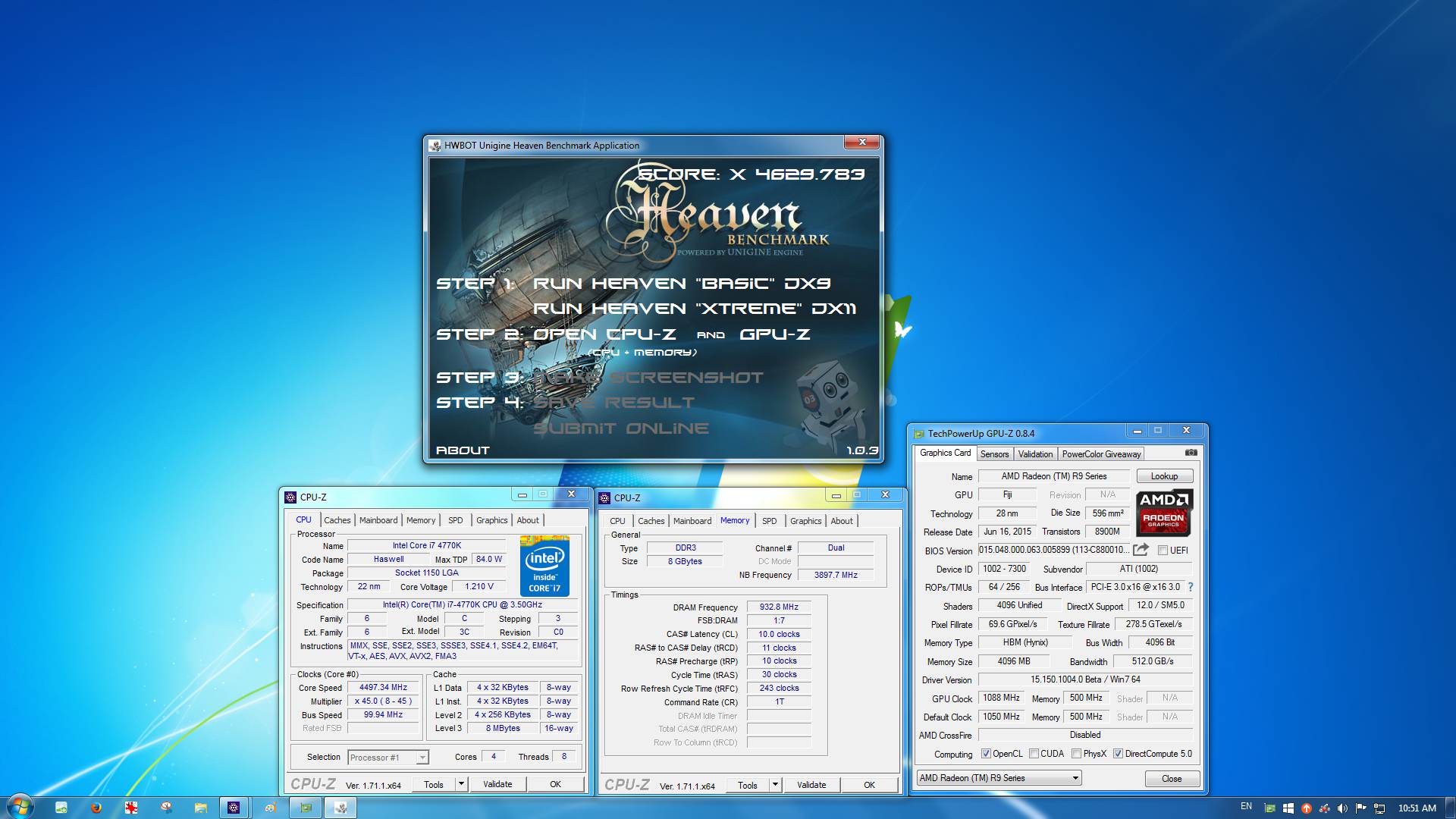Image resolution: width=1456 pixels, height=819 pixels.
Task: Click the taskbar clock showing 10:51 AM
Action: tap(1417, 808)
